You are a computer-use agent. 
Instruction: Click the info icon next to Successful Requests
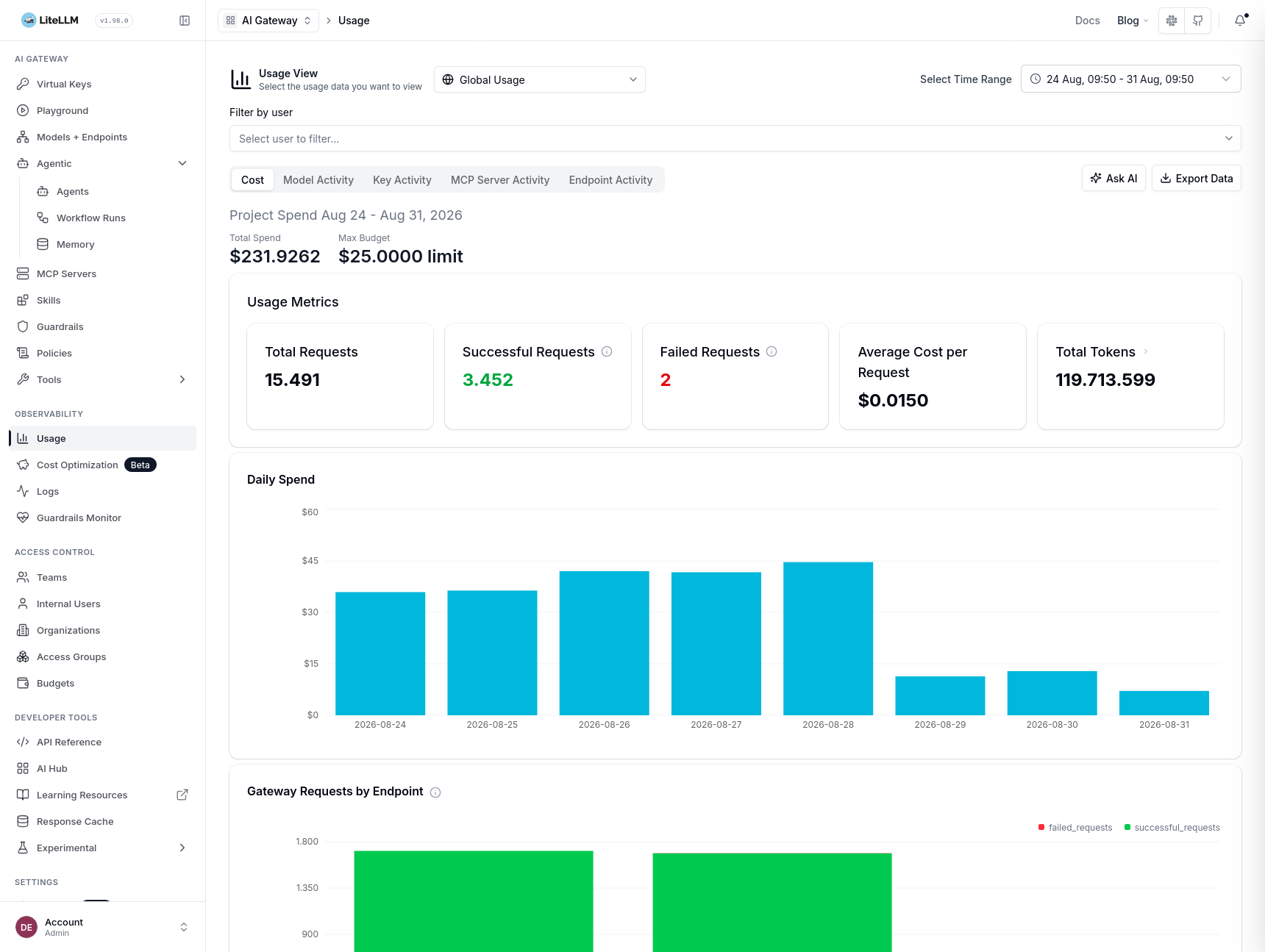(607, 351)
